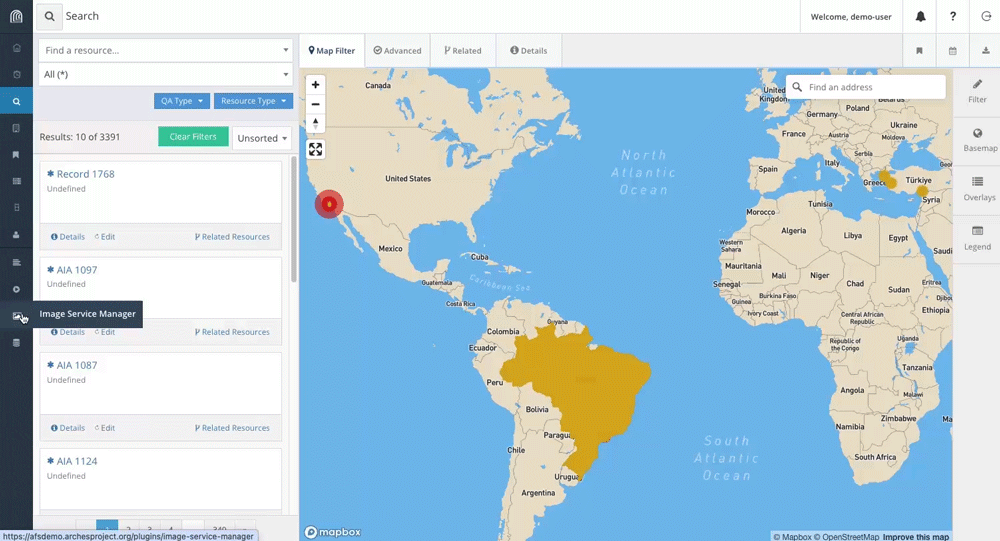The width and height of the screenshot is (1000, 541).
Task: Switch to the Details tab
Action: (x=529, y=50)
